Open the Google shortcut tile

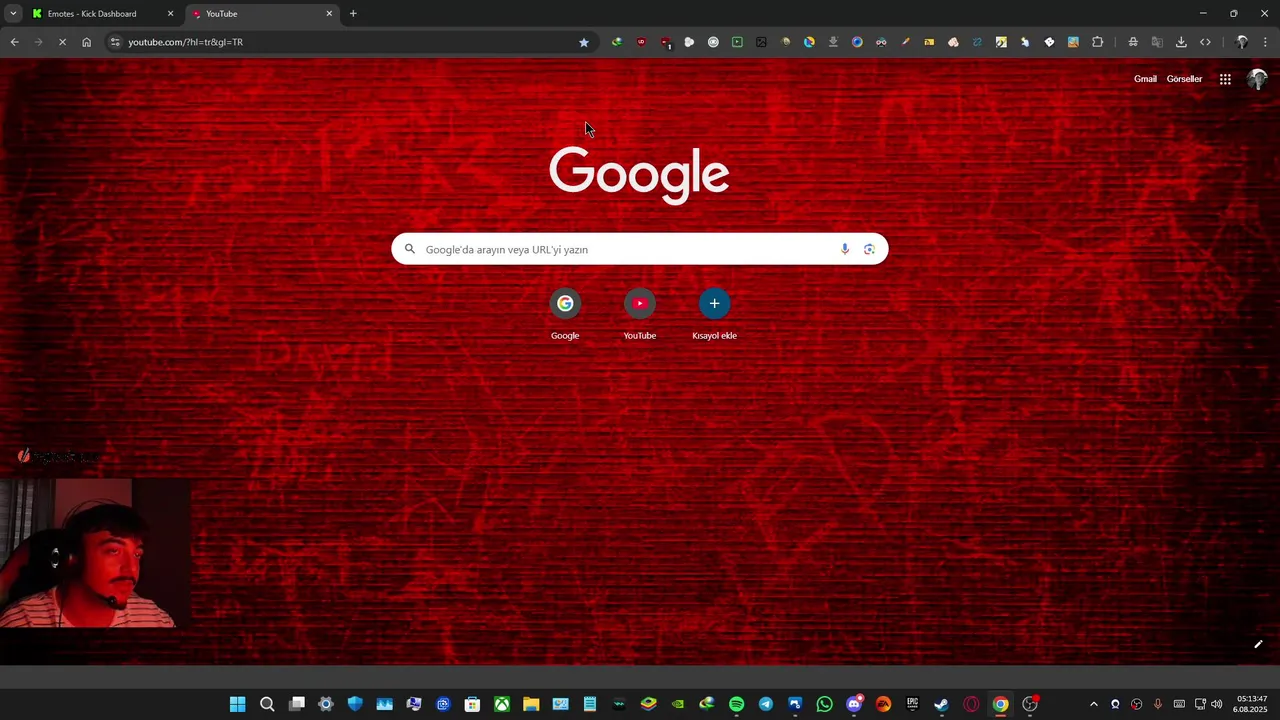565,314
